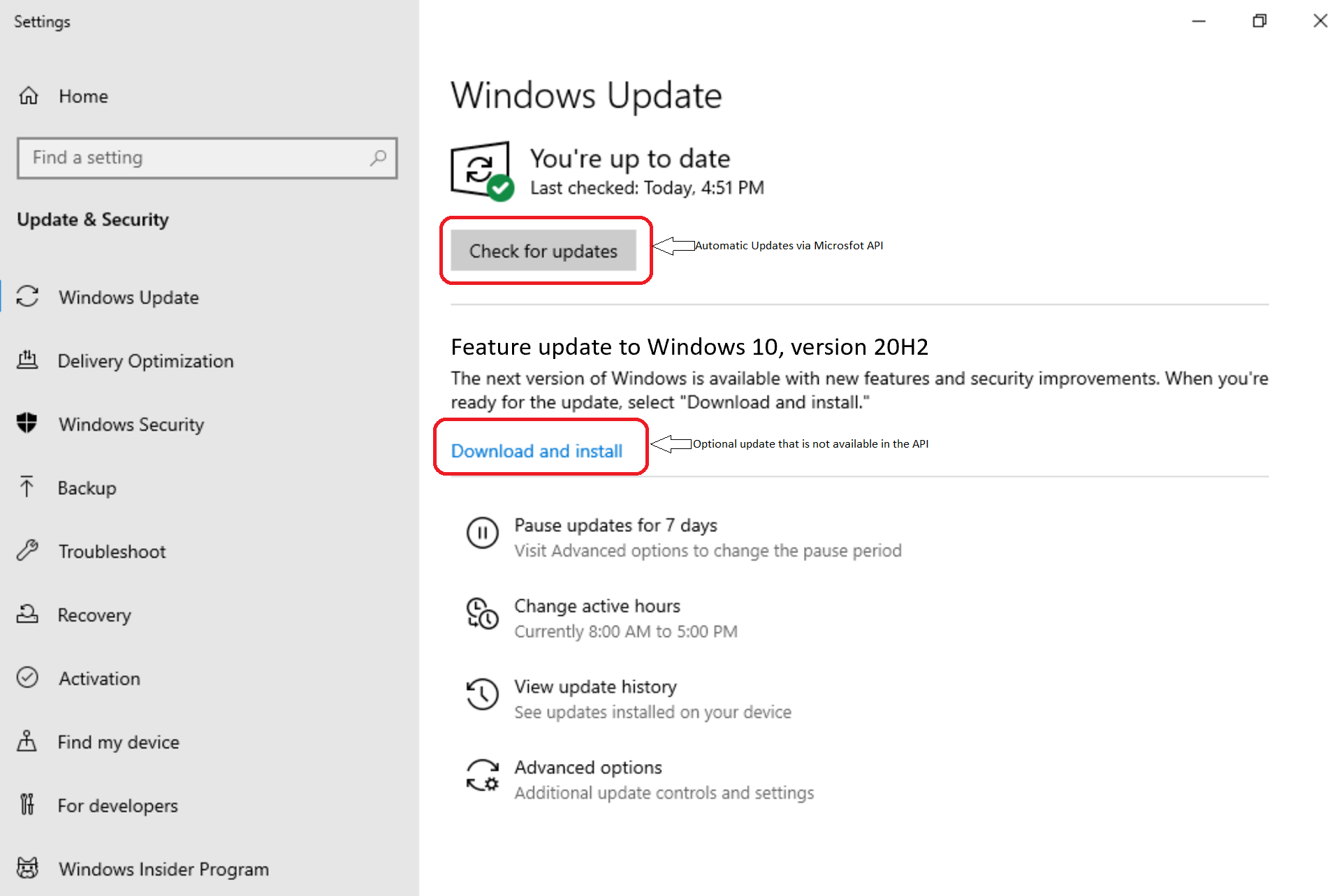Click the View update history icon
The height and width of the screenshot is (896, 1344).
click(482, 695)
